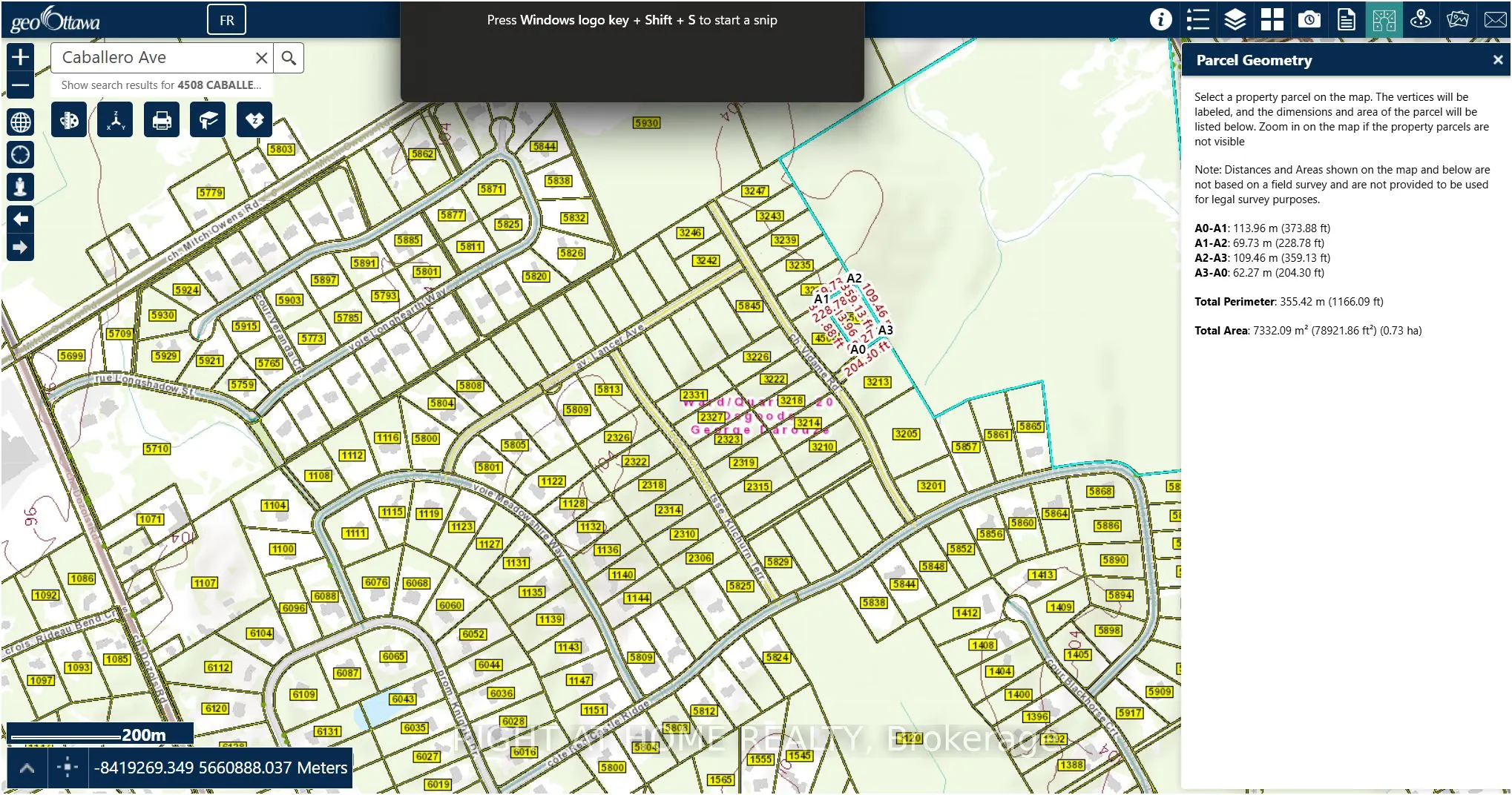Clear the Caballero Ave search text
The width and height of the screenshot is (1512, 795).
pyautogui.click(x=261, y=58)
